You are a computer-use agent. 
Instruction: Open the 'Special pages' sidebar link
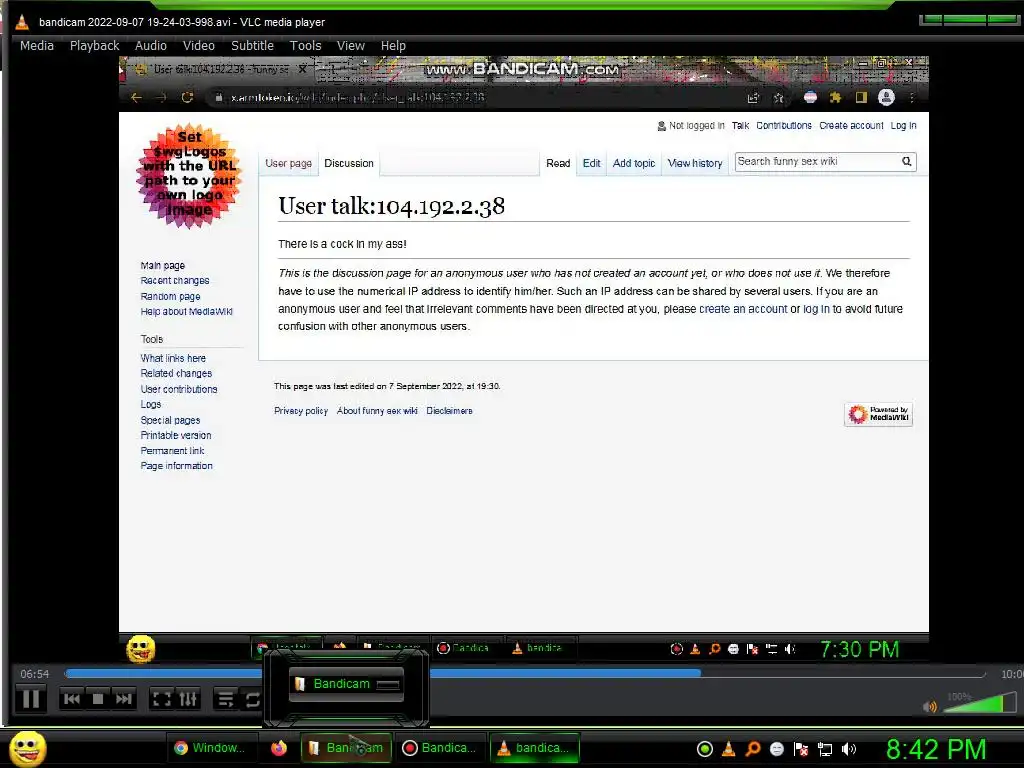click(x=170, y=421)
